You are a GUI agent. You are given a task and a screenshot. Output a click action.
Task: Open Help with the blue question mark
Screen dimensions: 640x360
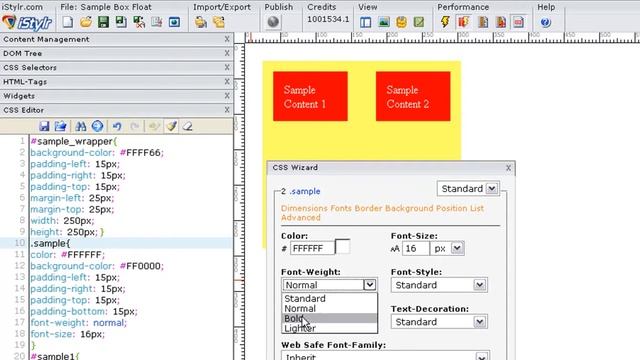tap(545, 22)
